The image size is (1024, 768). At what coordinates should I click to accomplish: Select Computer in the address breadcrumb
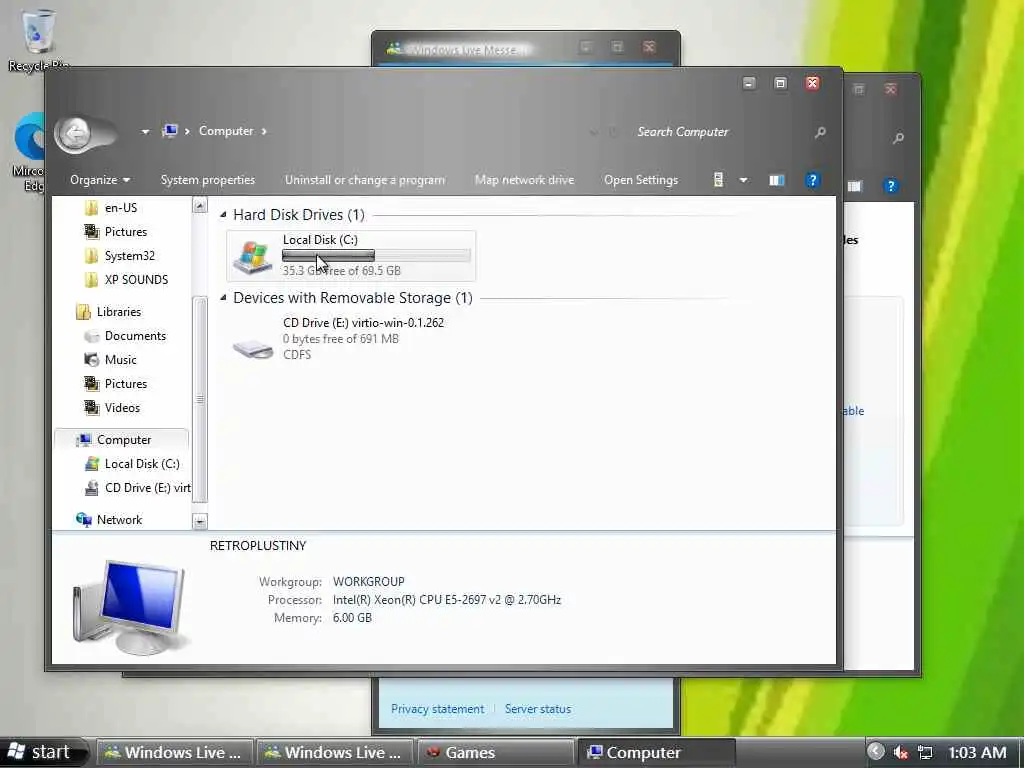[226, 131]
